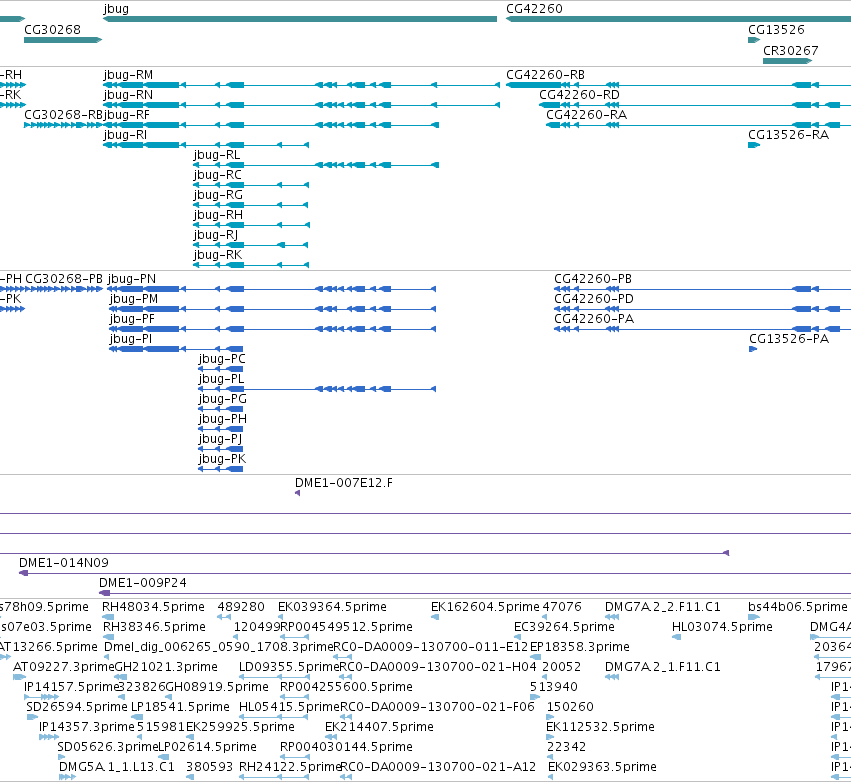This screenshot has width=851, height=782.
Task: Select the jbug gene bar
Action: click(x=300, y=19)
